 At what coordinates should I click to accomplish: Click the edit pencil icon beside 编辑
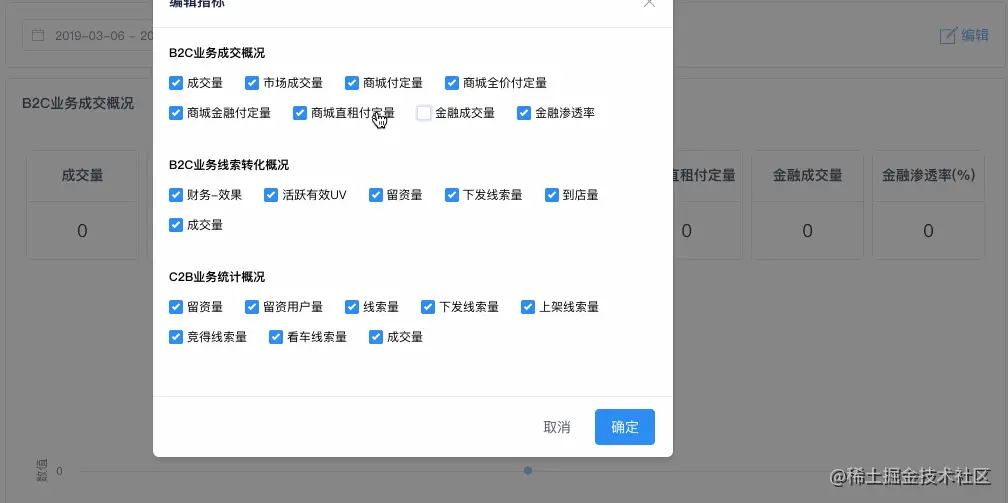pos(948,35)
